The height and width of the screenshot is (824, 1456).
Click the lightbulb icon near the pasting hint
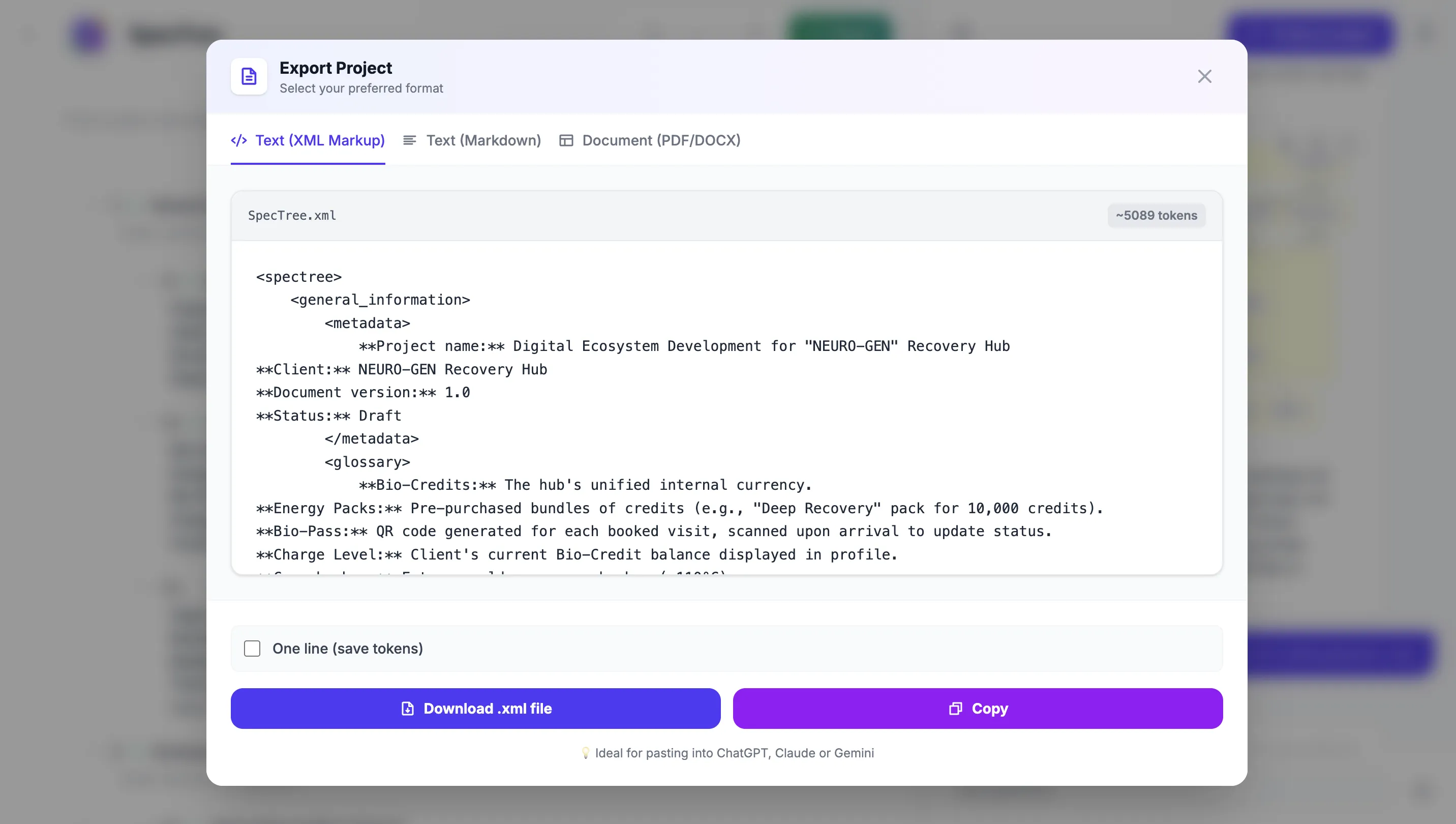coord(587,753)
